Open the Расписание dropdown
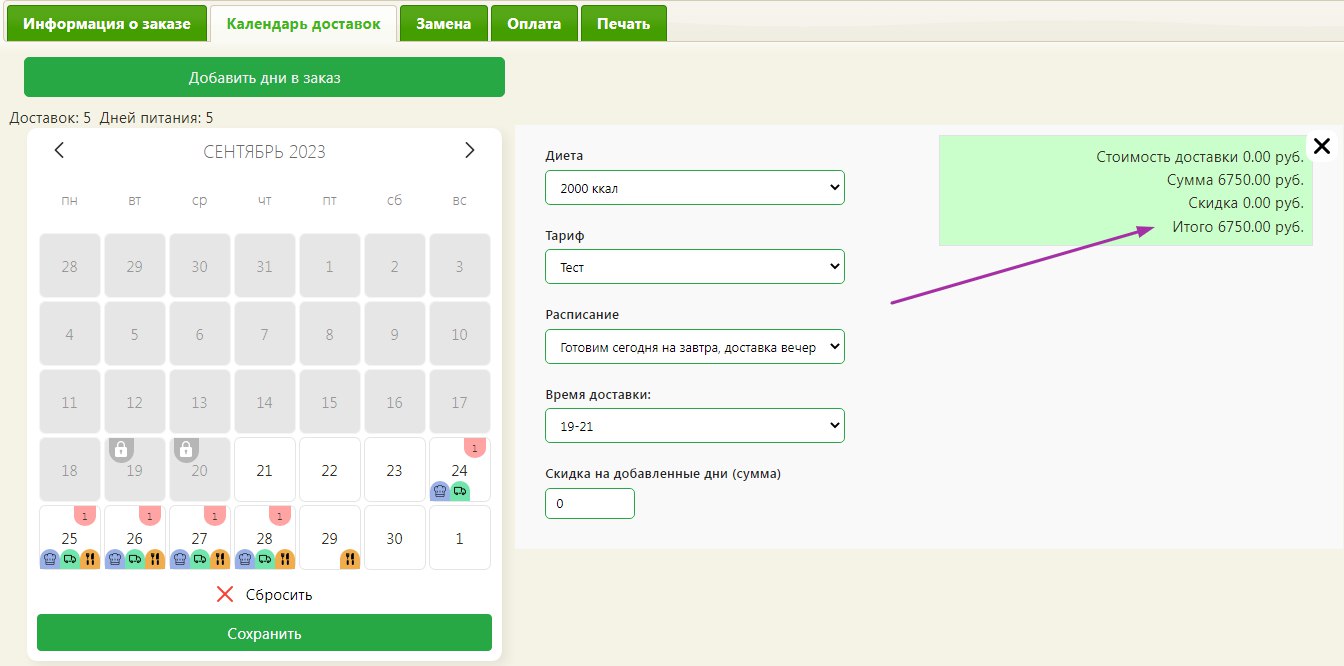 [695, 347]
